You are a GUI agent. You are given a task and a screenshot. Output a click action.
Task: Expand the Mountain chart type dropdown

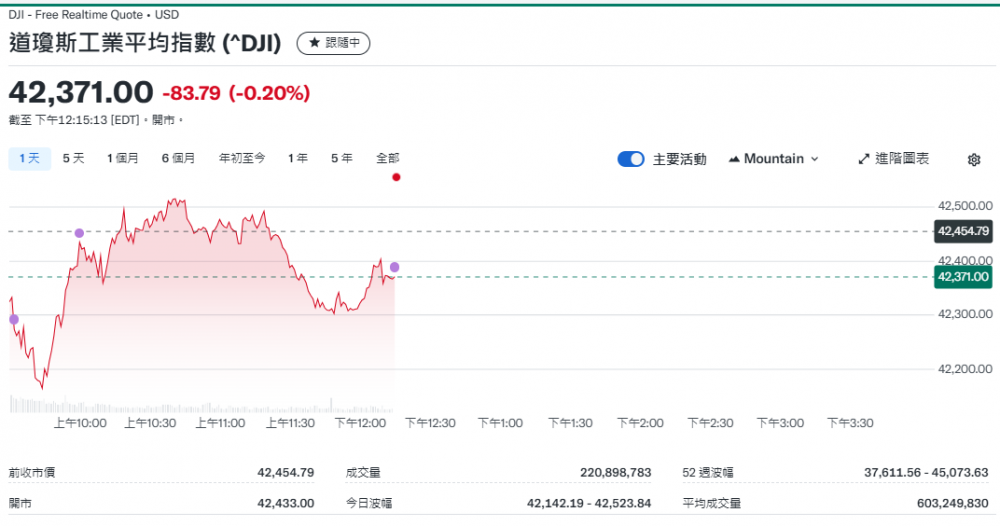click(x=774, y=159)
